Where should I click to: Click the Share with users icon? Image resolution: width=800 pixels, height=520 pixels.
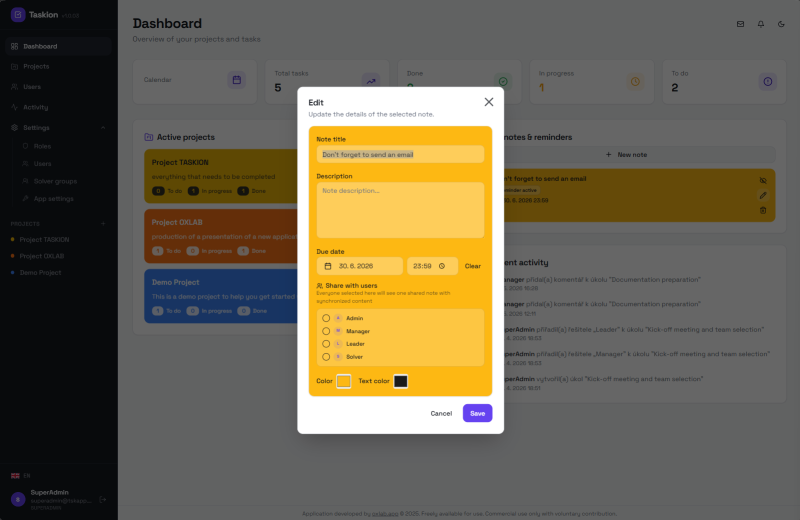319,286
